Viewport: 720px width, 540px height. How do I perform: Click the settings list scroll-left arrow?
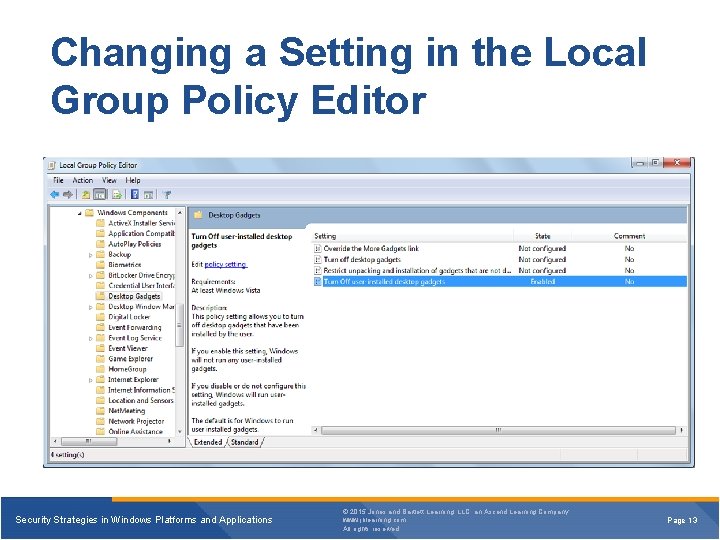[316, 430]
